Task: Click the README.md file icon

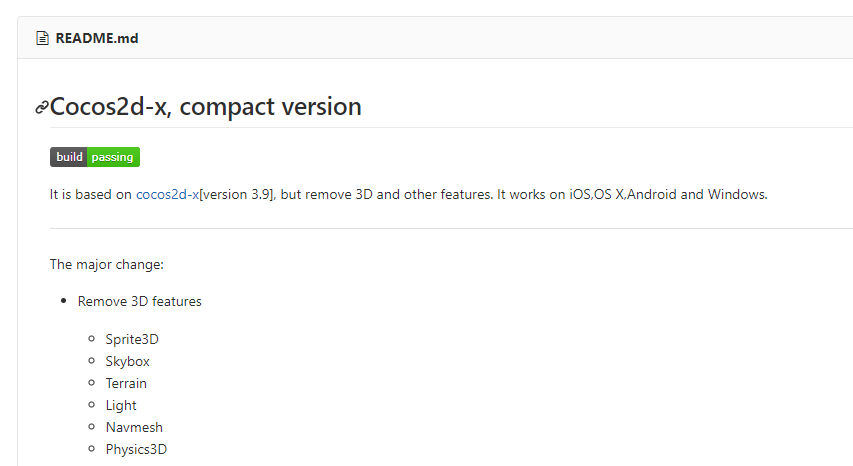Action: 42,39
